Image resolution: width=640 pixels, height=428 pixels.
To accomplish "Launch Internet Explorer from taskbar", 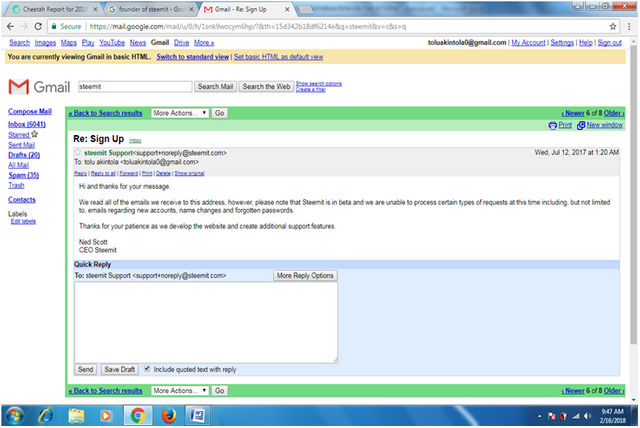I will click(x=46, y=416).
